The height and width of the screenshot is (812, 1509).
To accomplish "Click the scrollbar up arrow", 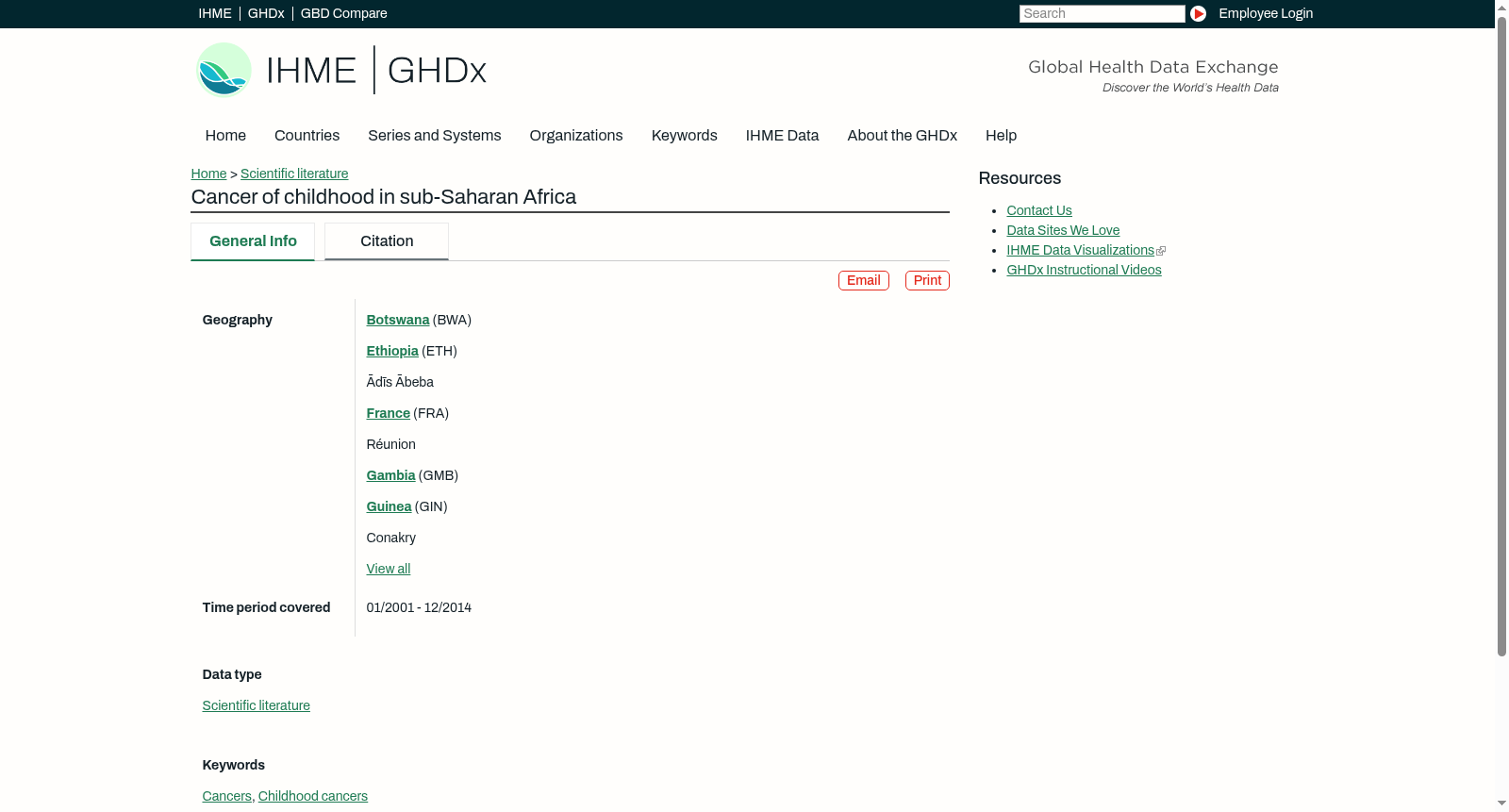I will pyautogui.click(x=1501, y=7).
